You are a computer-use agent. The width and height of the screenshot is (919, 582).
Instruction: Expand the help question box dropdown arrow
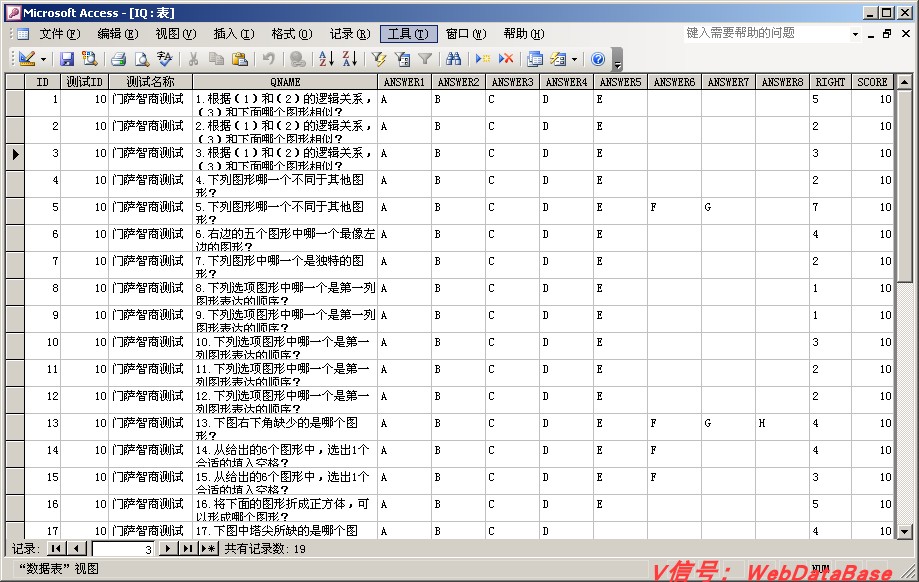click(856, 34)
